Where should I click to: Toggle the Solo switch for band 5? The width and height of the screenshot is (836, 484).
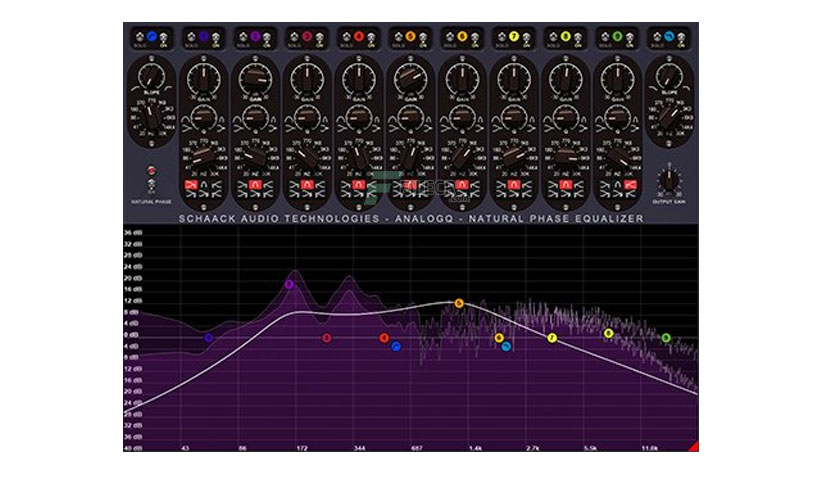coord(399,37)
